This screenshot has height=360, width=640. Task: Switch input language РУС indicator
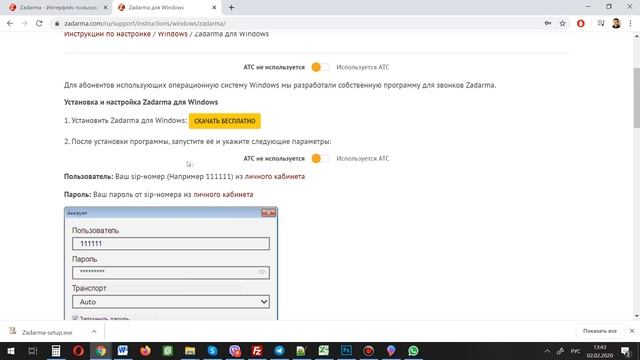(576, 351)
